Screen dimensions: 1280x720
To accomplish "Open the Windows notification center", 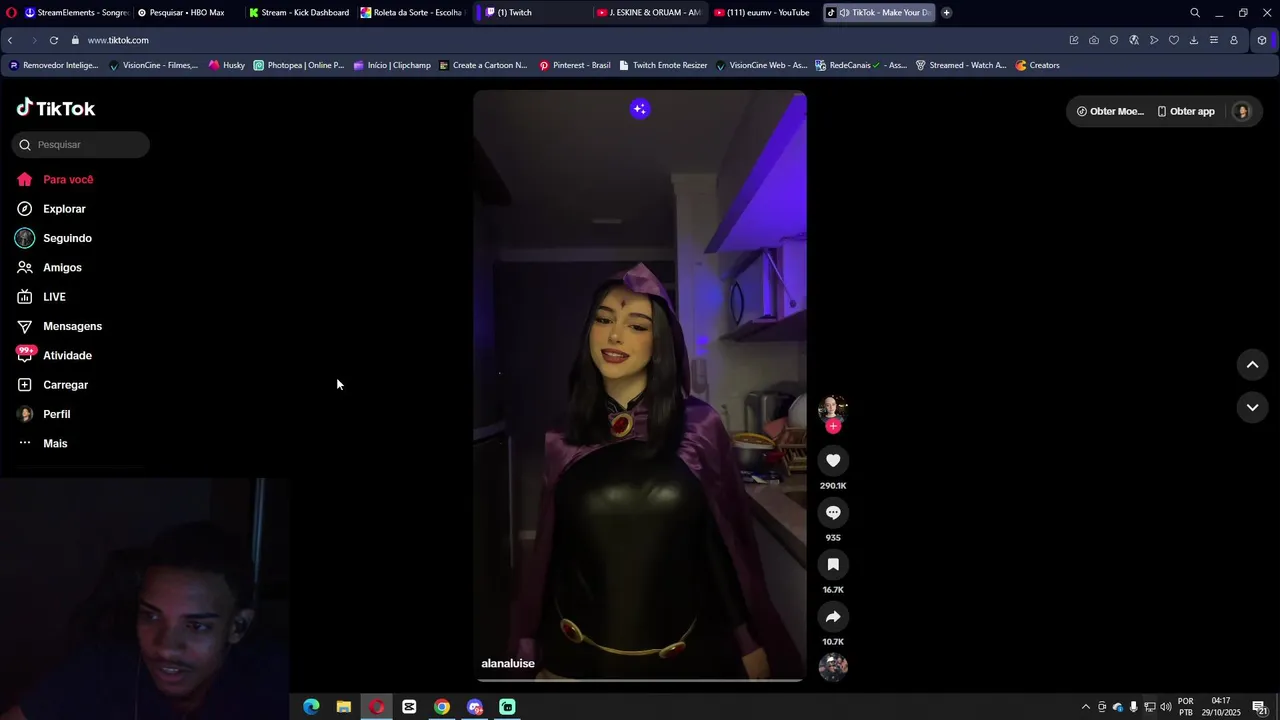I will click(x=1260, y=707).
